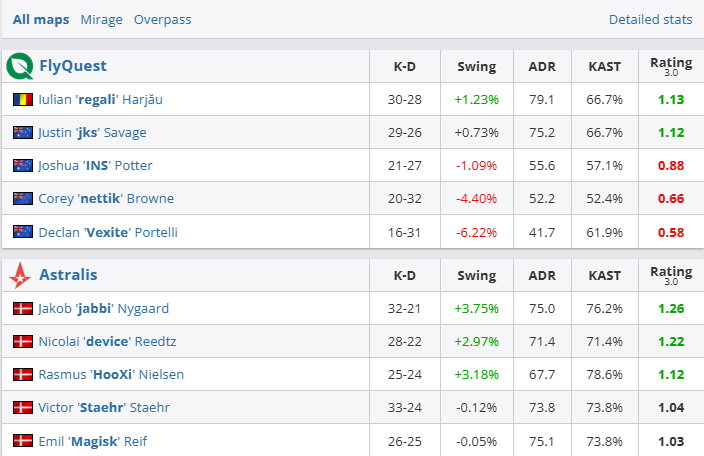This screenshot has height=456, width=704.
Task: Click the Romanian flag beside regali
Action: click(x=23, y=100)
